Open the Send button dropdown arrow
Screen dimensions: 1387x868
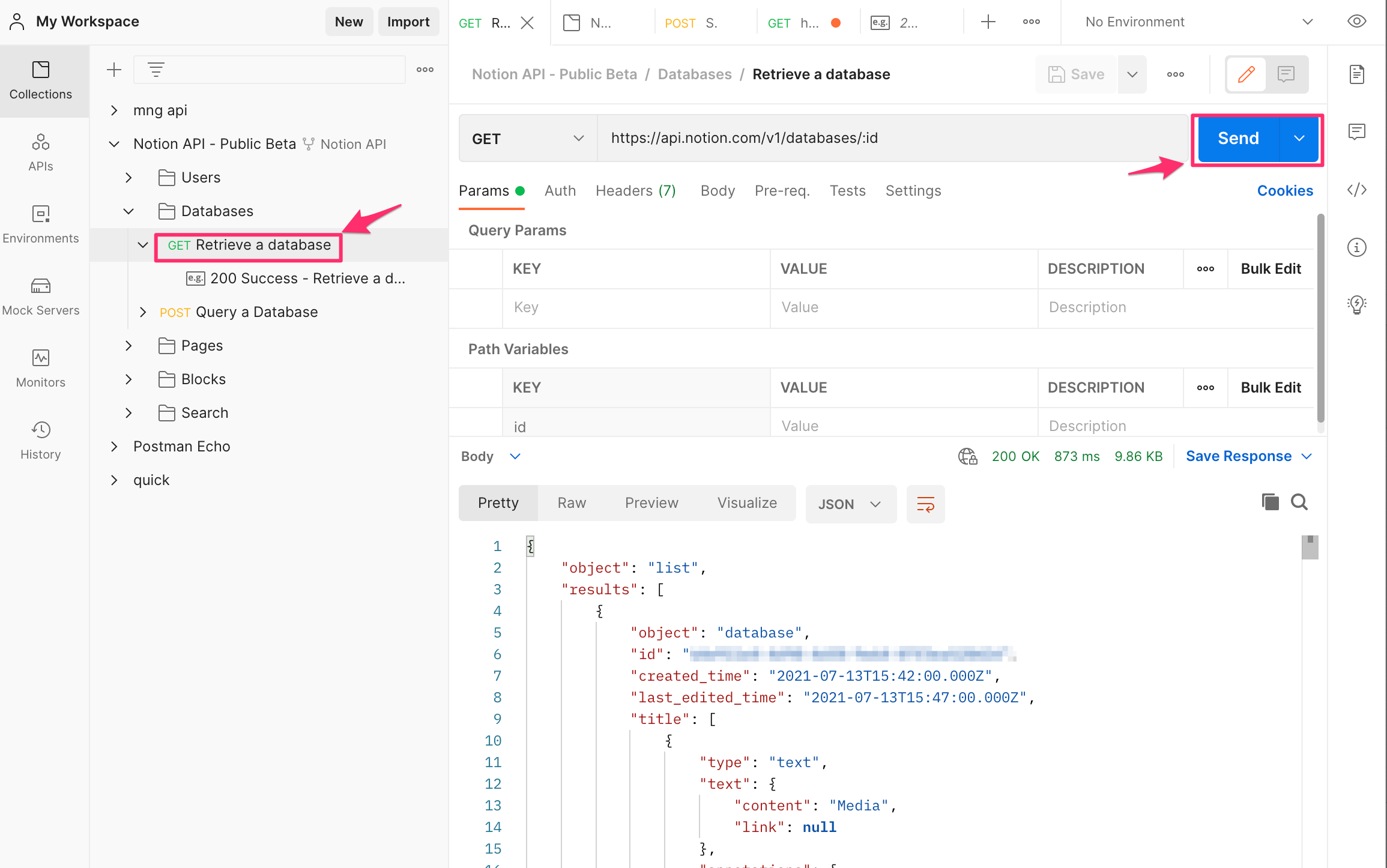point(1299,139)
